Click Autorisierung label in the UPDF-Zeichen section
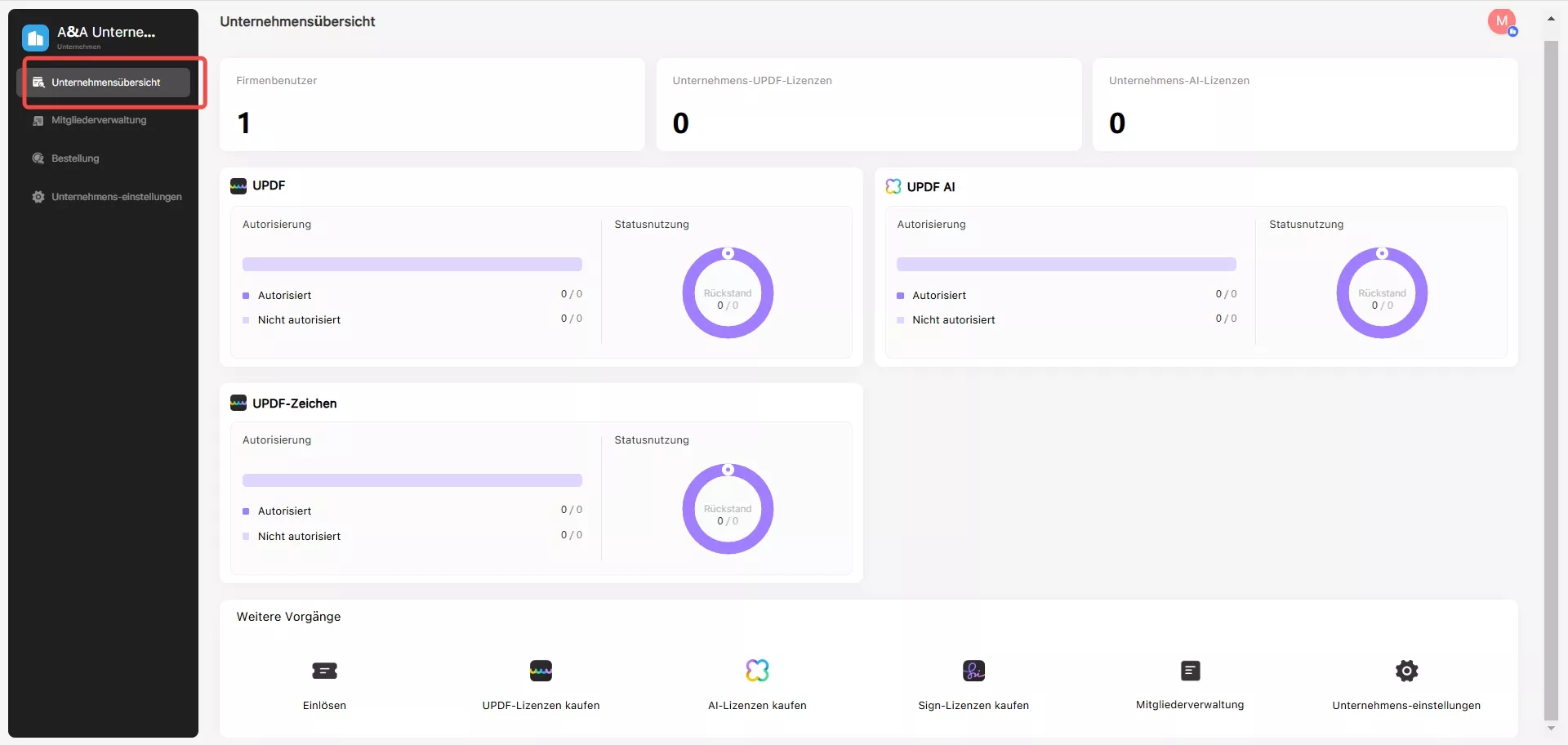This screenshot has height=745, width=1568. (x=277, y=440)
